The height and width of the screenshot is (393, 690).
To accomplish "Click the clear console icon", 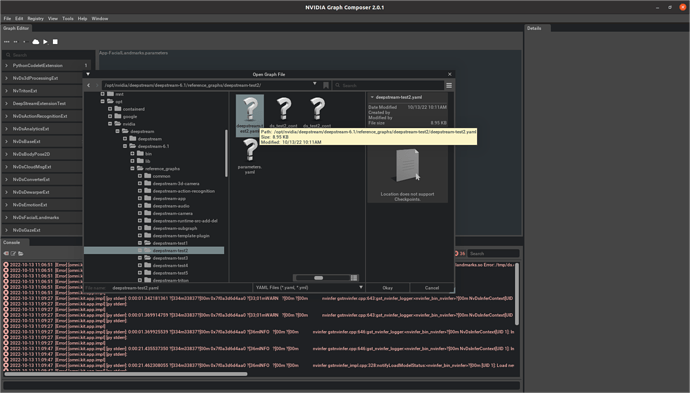I will tap(6, 253).
